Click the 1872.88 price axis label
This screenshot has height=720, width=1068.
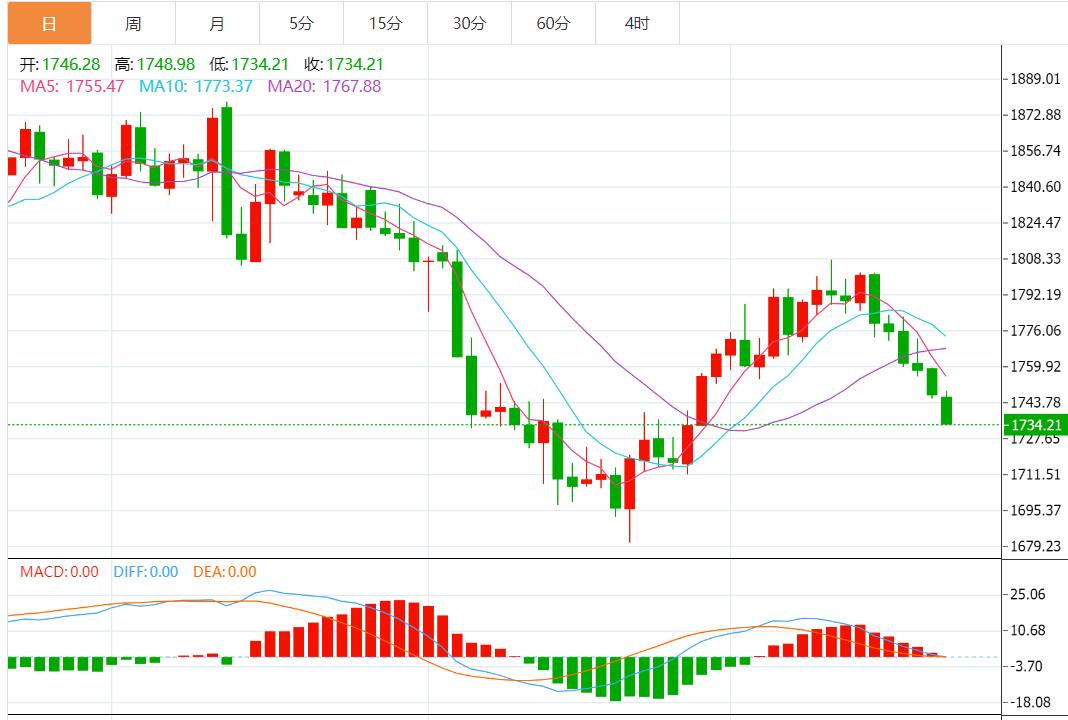(x=1035, y=114)
